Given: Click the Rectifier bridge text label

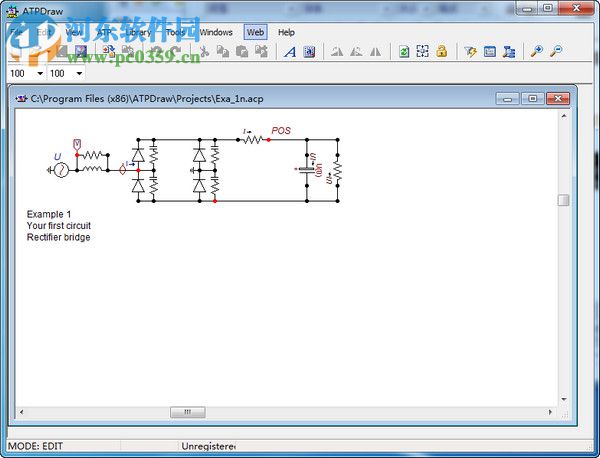Looking at the screenshot, I should click(58, 238).
